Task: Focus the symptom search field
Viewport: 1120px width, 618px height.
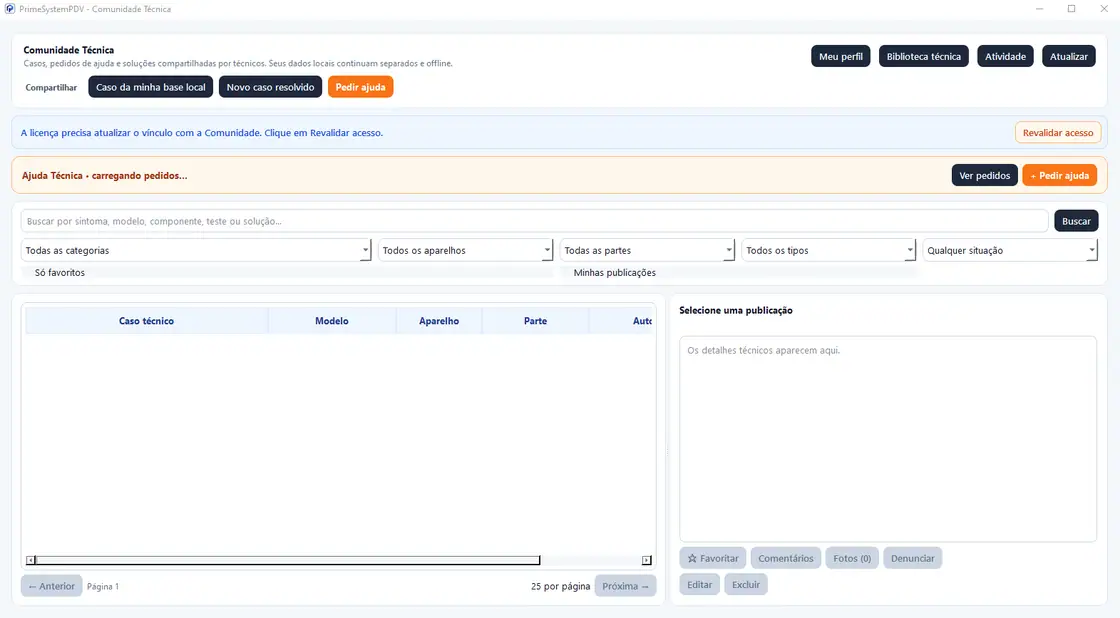Action: 534,221
